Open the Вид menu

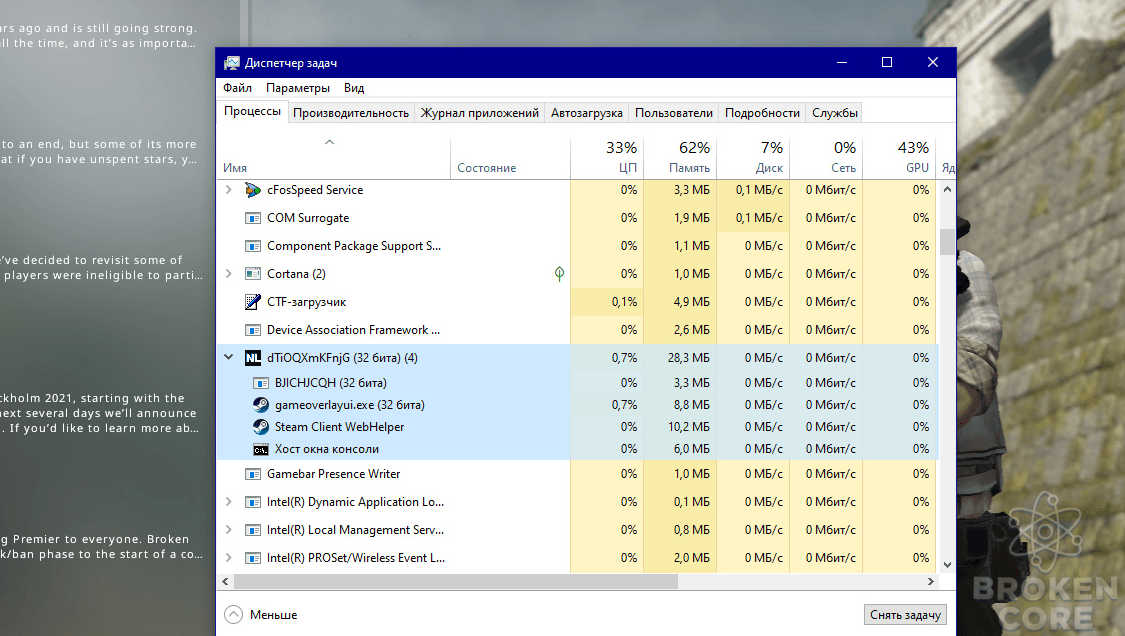[354, 88]
